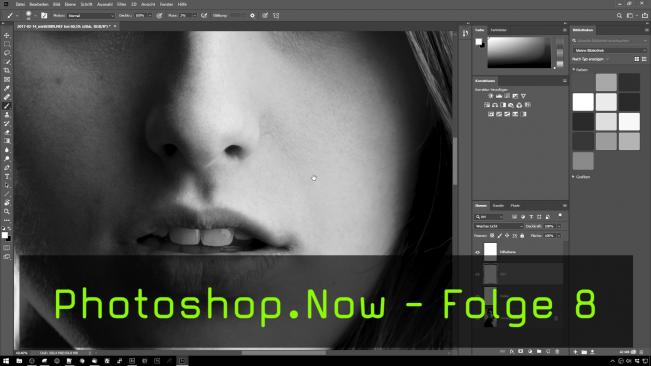Select the Eraser tool

click(x=7, y=132)
